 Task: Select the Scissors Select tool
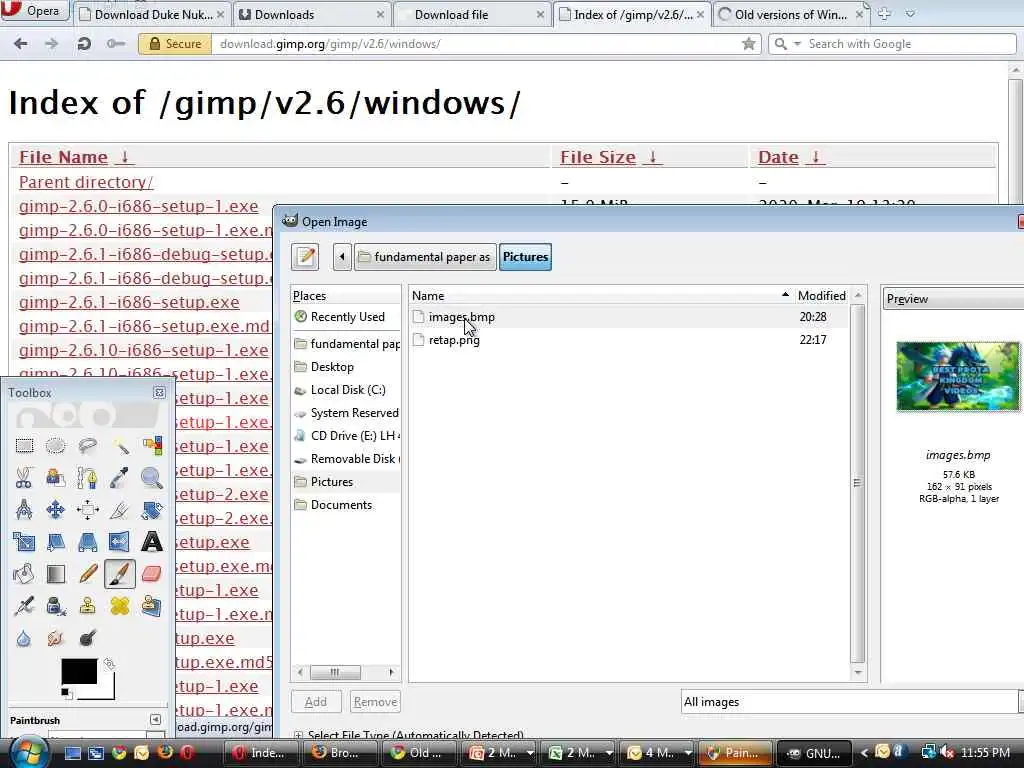pyautogui.click(x=24, y=478)
